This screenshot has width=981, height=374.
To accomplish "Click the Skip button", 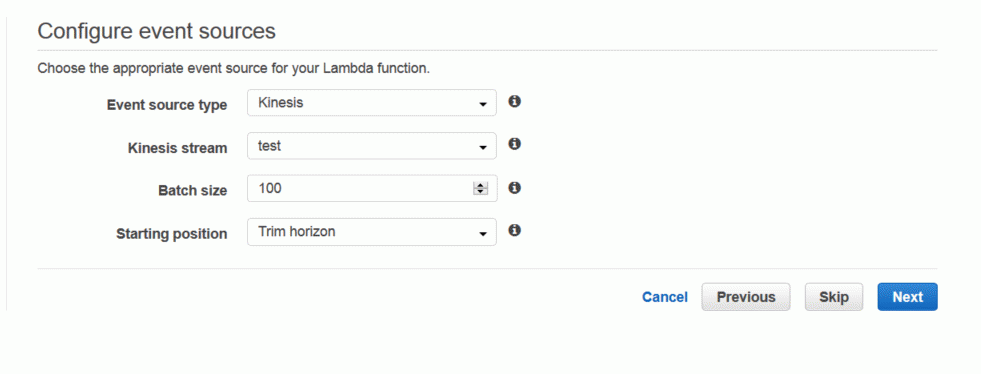I will click(x=833, y=297).
